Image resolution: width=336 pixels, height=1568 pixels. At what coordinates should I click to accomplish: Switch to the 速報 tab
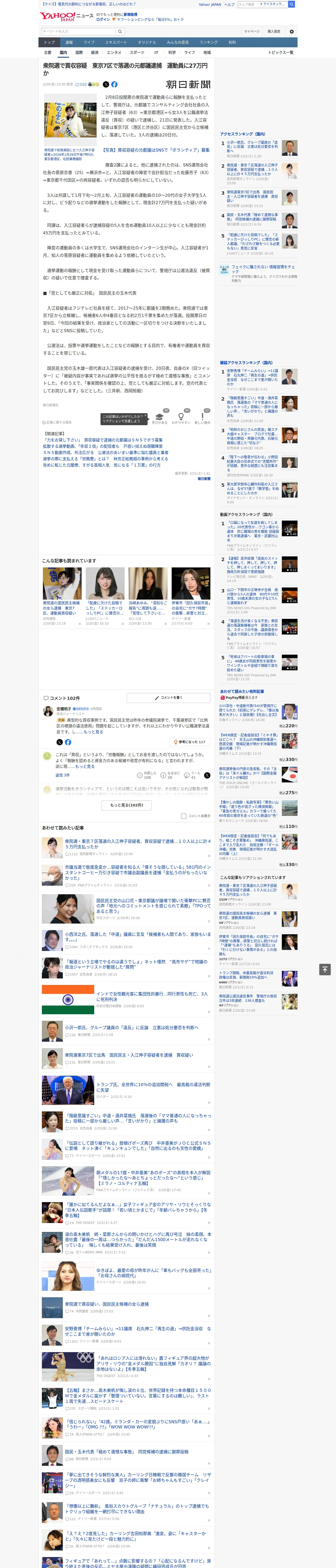pyautogui.click(x=69, y=42)
